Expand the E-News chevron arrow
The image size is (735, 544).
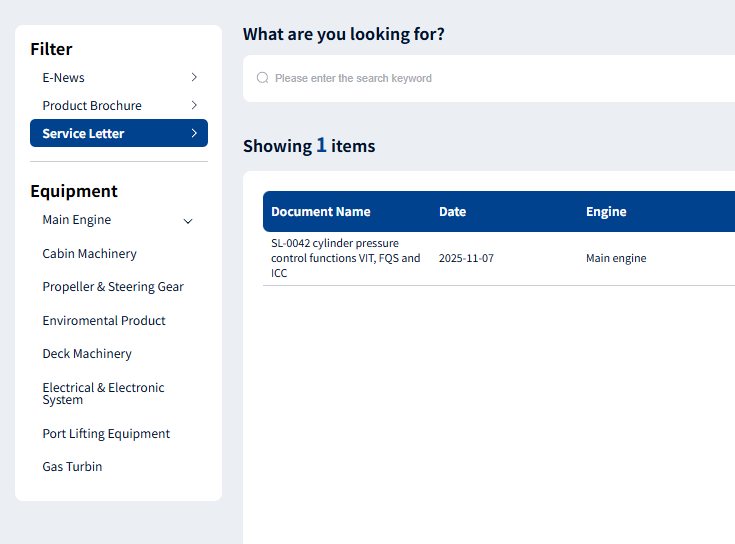pos(194,77)
